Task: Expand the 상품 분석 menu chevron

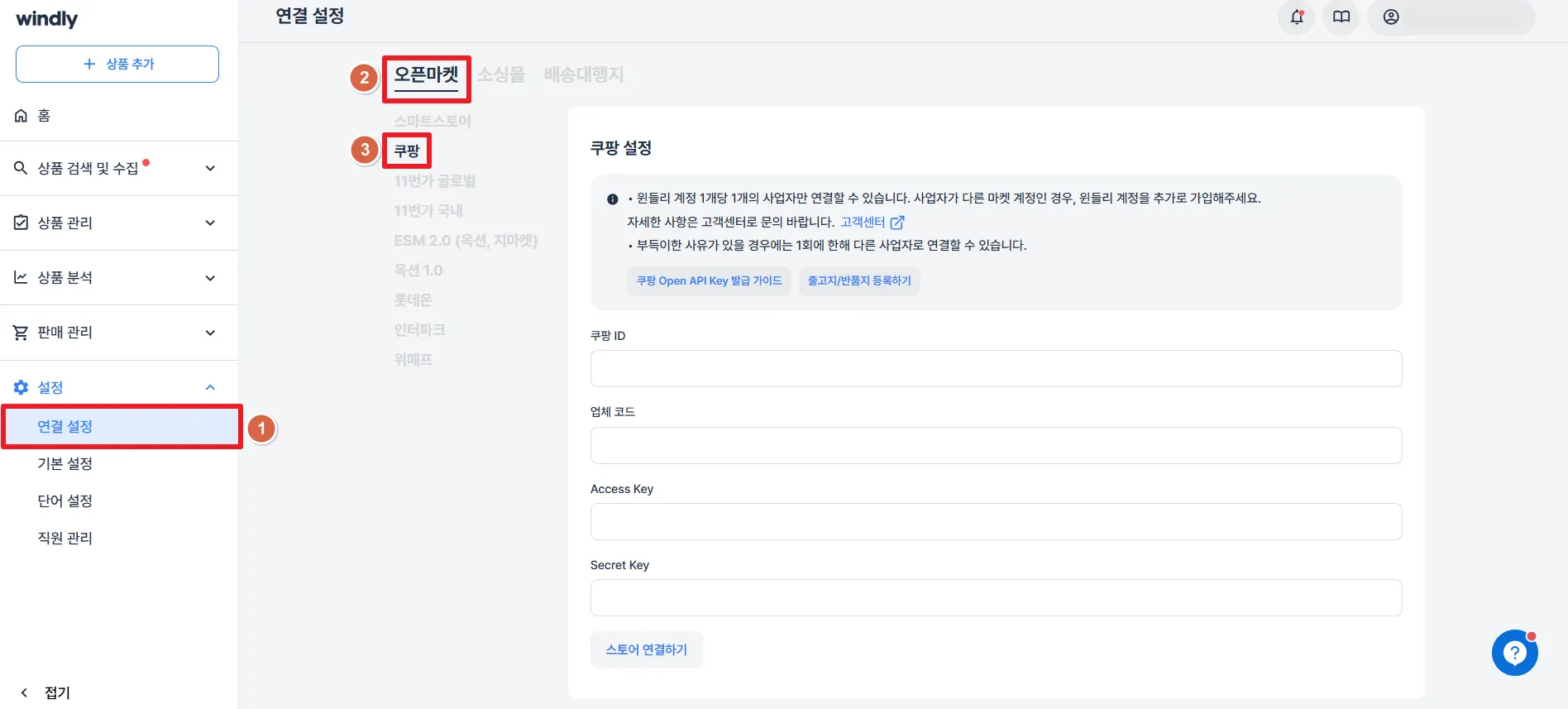Action: coord(210,278)
